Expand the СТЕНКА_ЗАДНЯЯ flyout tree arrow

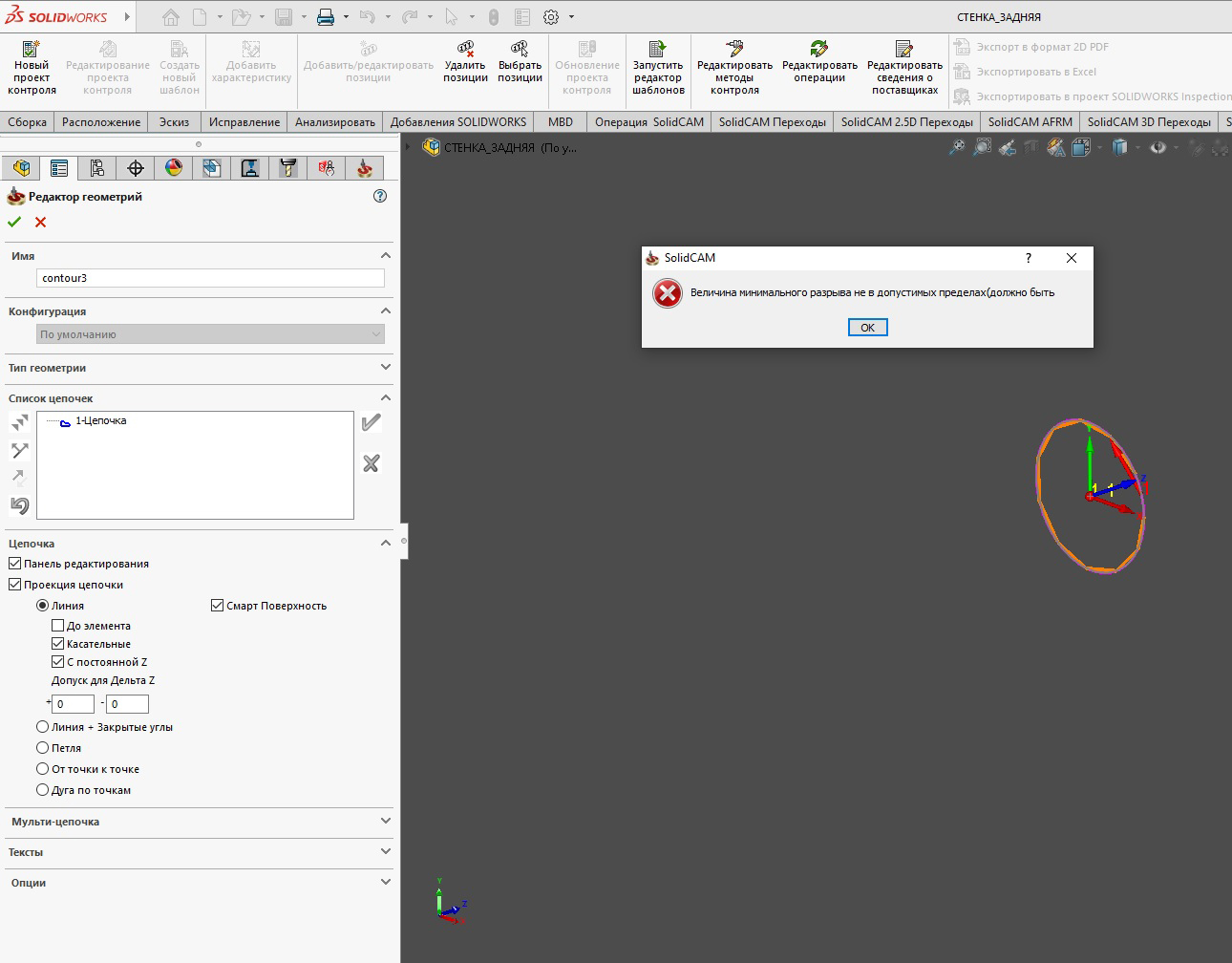tap(408, 147)
